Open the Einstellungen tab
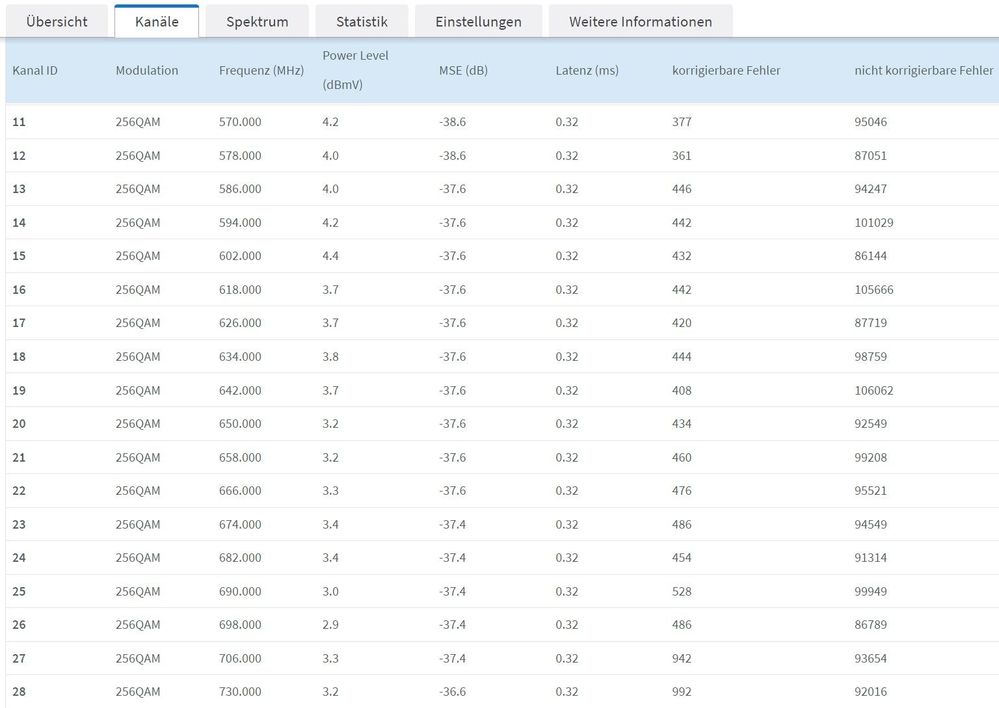 tap(478, 22)
